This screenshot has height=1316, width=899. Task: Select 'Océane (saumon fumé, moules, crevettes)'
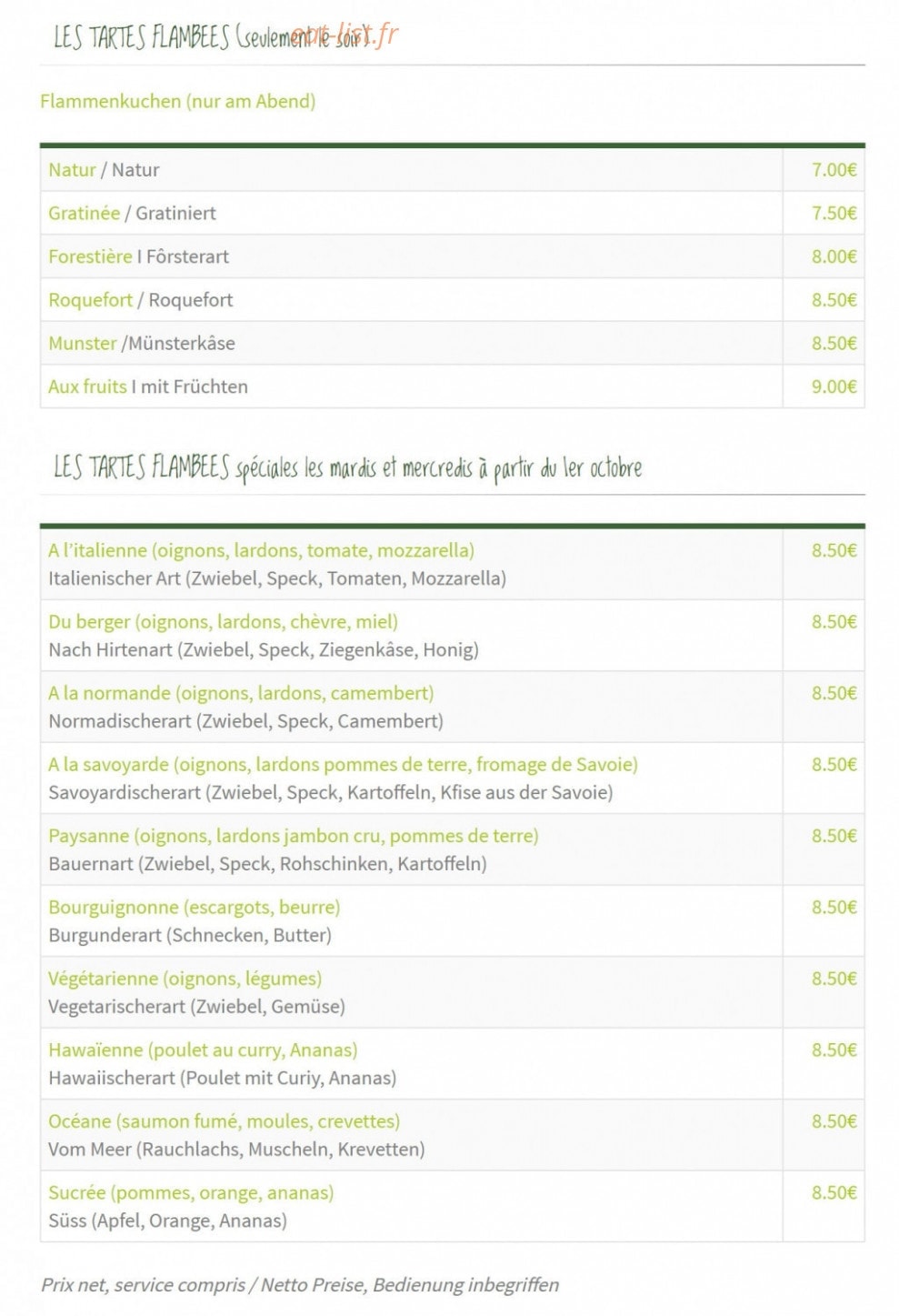coord(224,1121)
